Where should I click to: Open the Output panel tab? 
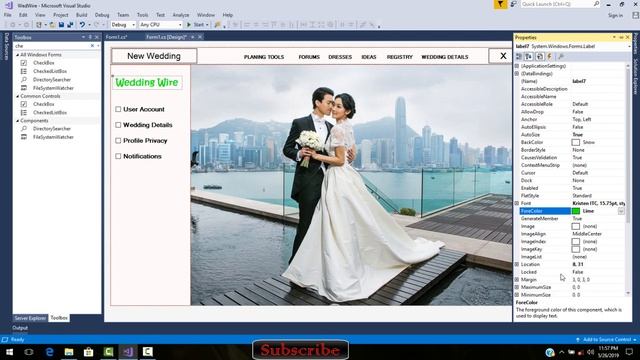pyautogui.click(x=20, y=328)
